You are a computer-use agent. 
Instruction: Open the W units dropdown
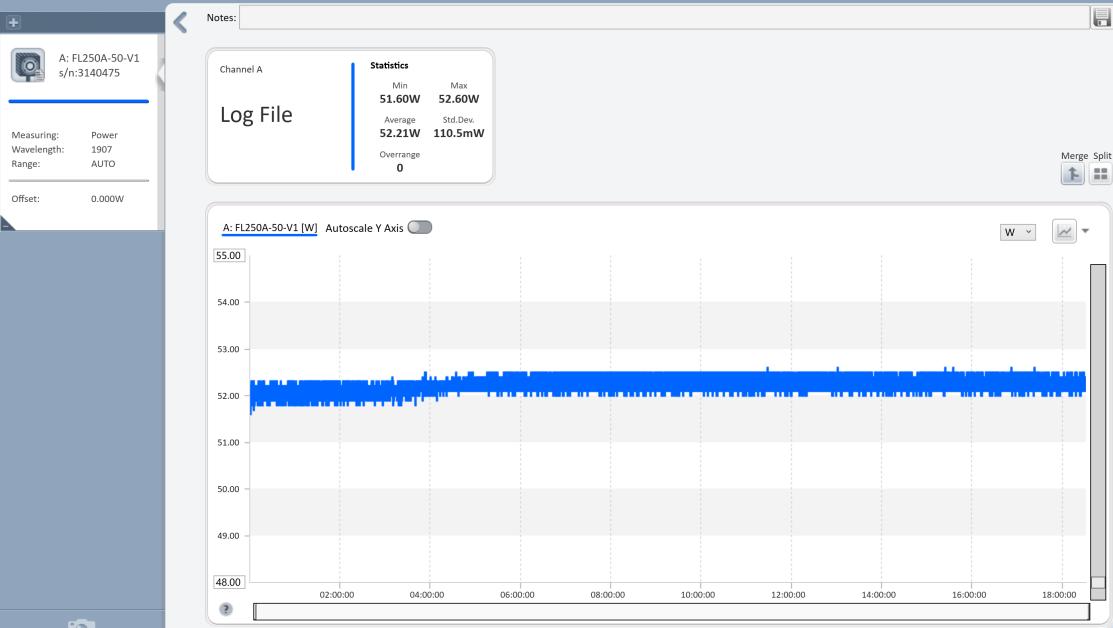click(1018, 232)
